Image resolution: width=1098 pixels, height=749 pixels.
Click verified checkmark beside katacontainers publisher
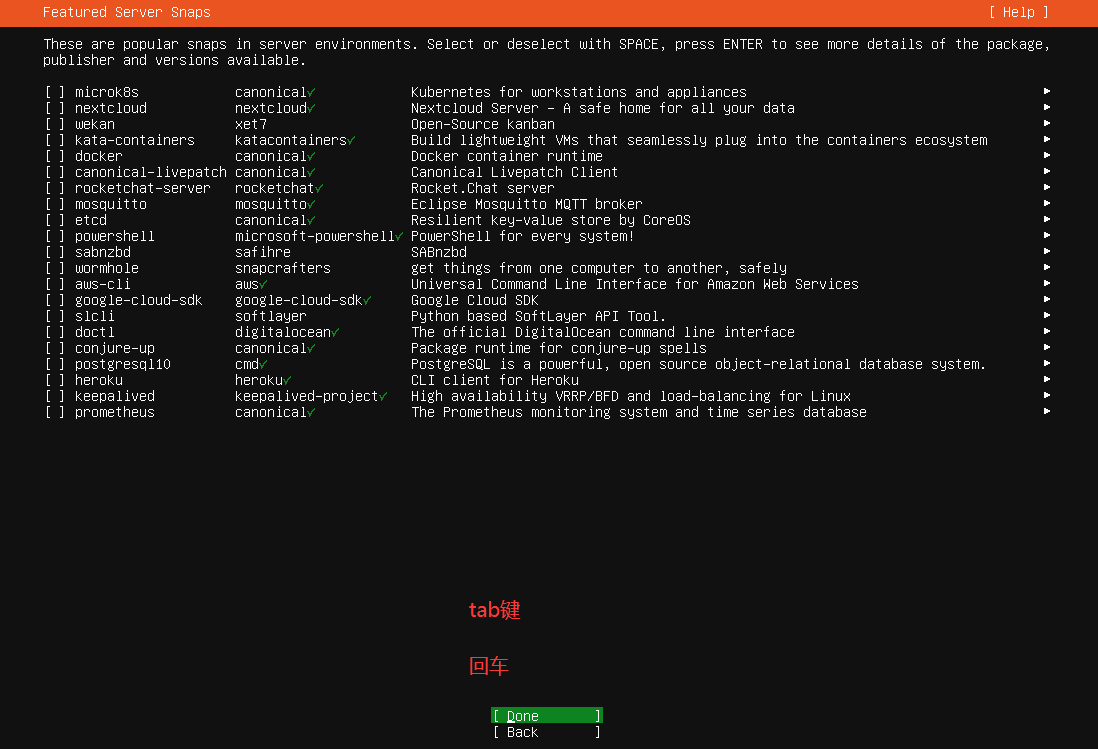tap(352, 141)
